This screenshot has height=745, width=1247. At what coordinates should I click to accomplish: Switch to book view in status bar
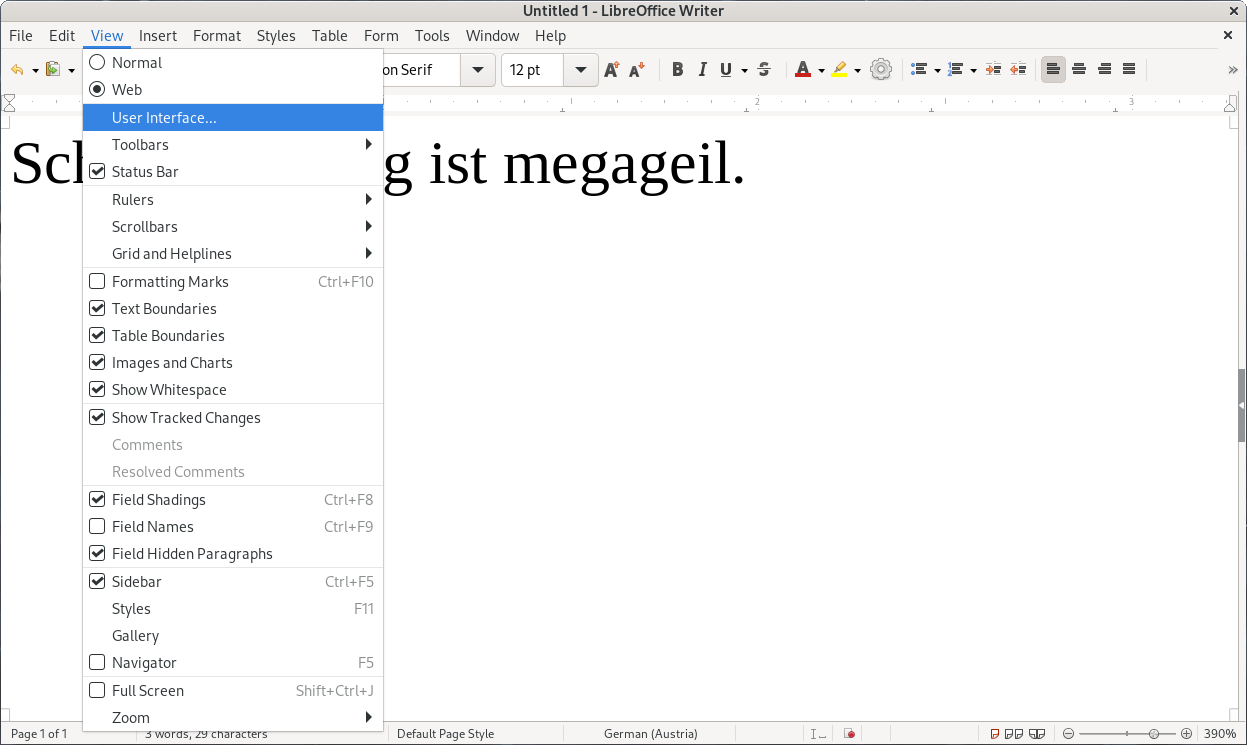point(1037,733)
